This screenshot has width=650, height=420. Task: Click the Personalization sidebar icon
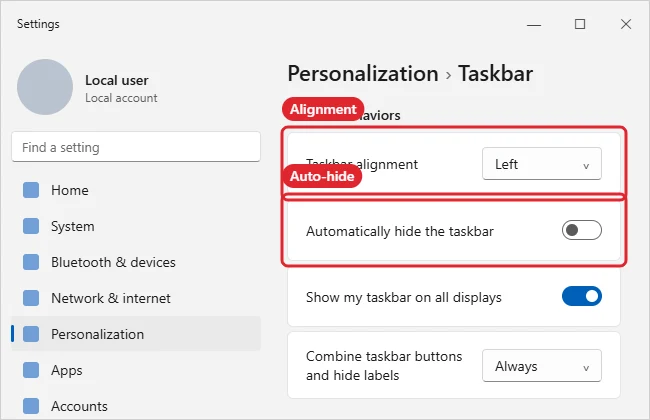31,334
